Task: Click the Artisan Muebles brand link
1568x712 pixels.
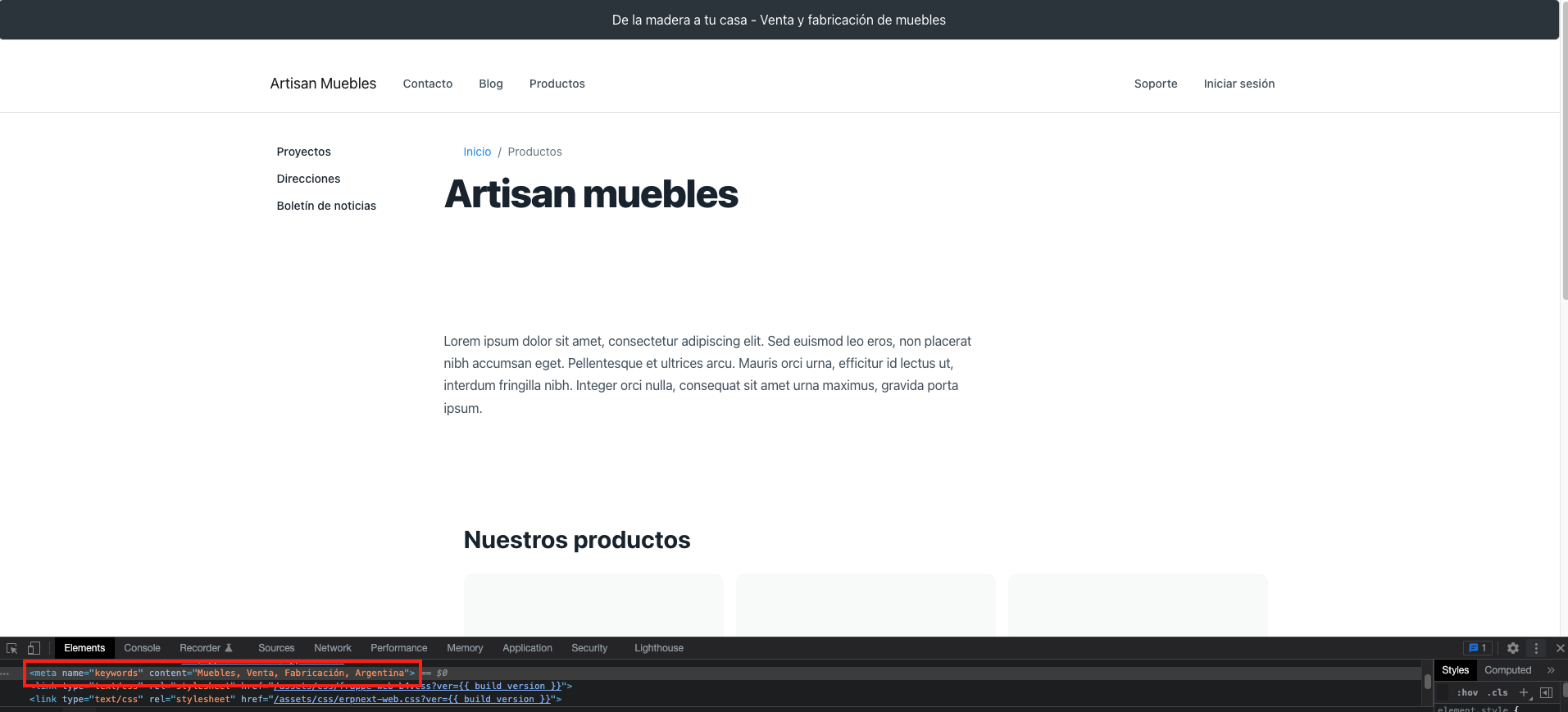Action: (x=323, y=84)
